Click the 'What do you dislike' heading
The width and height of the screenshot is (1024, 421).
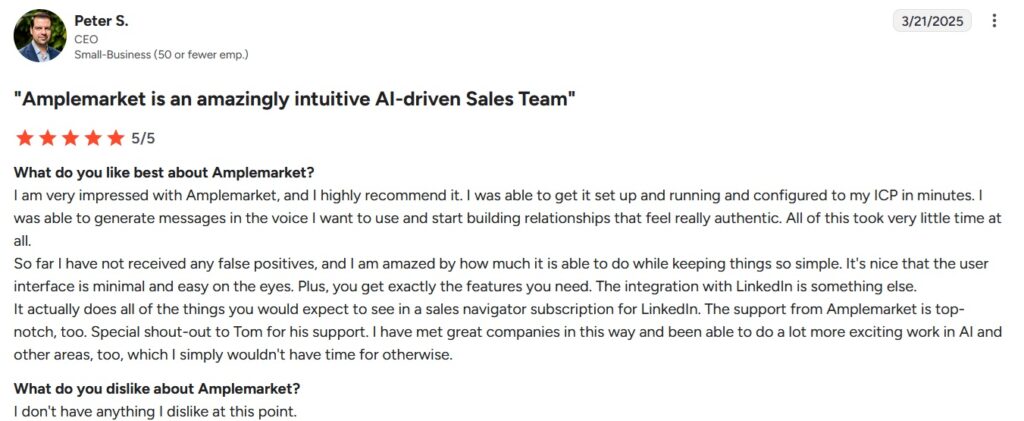click(x=157, y=388)
